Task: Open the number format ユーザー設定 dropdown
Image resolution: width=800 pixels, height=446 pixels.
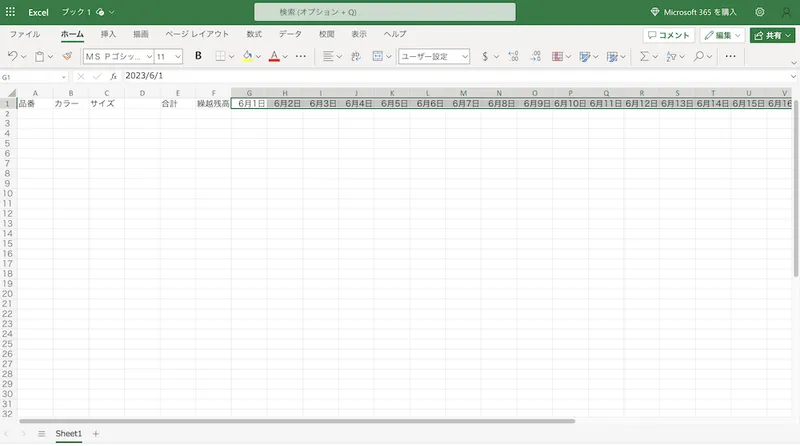Action: point(434,56)
